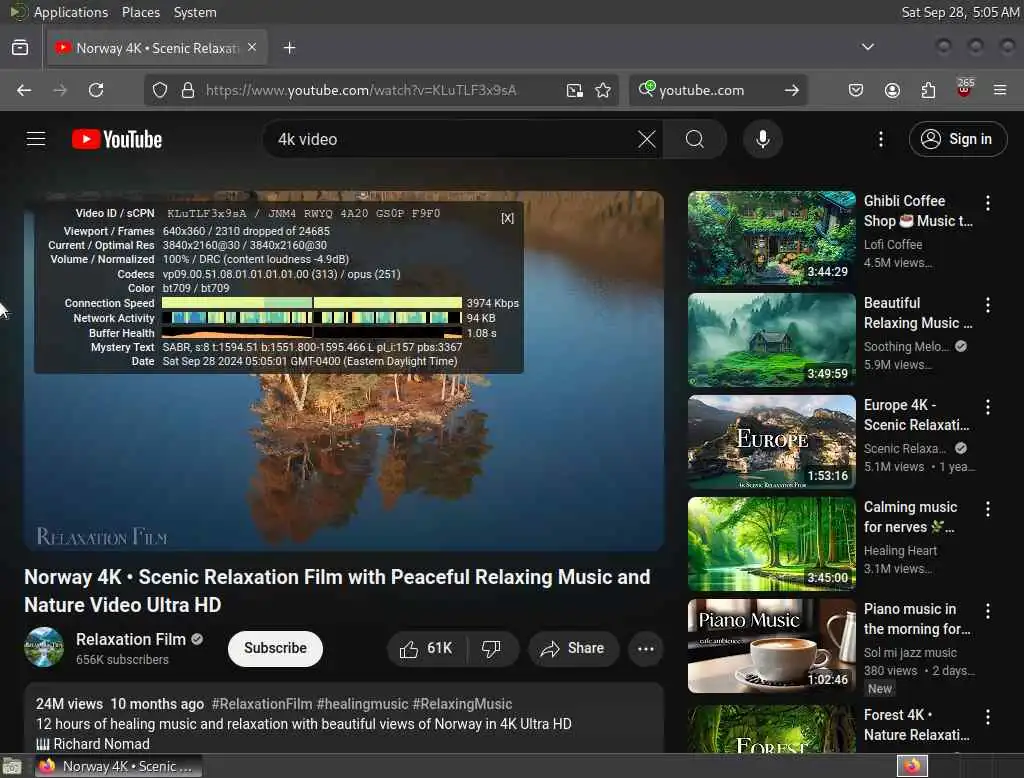Expand the list all tabs chevron

[868, 47]
